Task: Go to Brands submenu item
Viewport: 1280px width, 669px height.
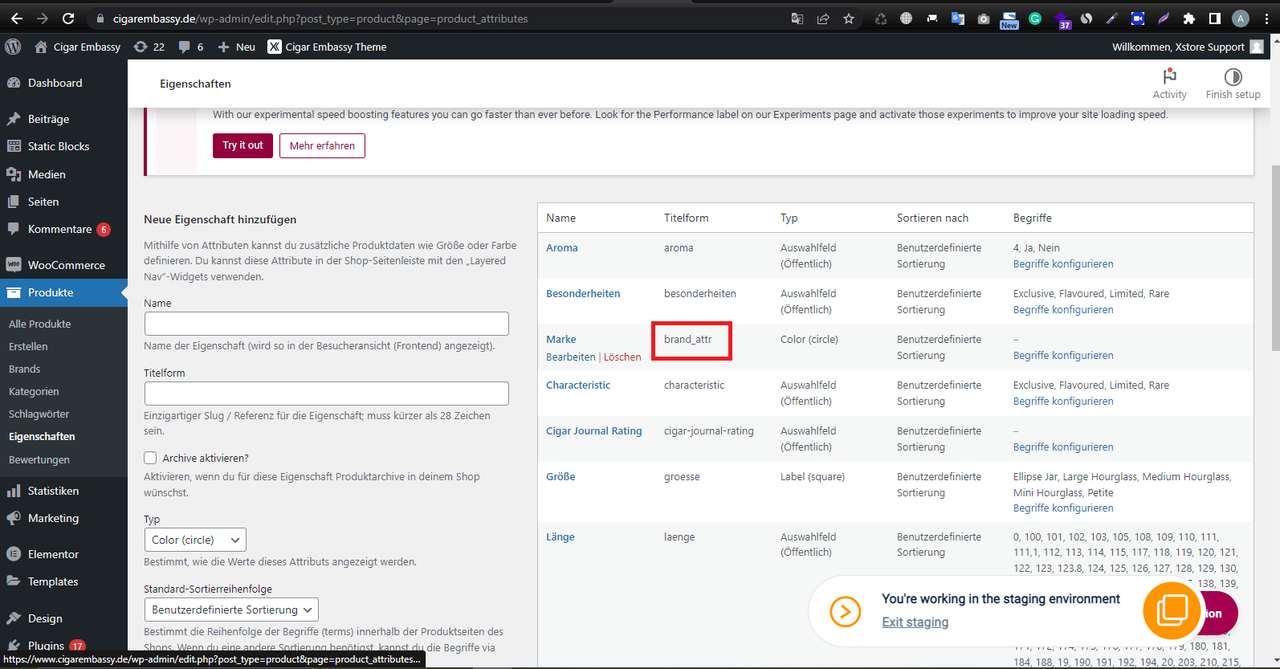Action: (24, 369)
